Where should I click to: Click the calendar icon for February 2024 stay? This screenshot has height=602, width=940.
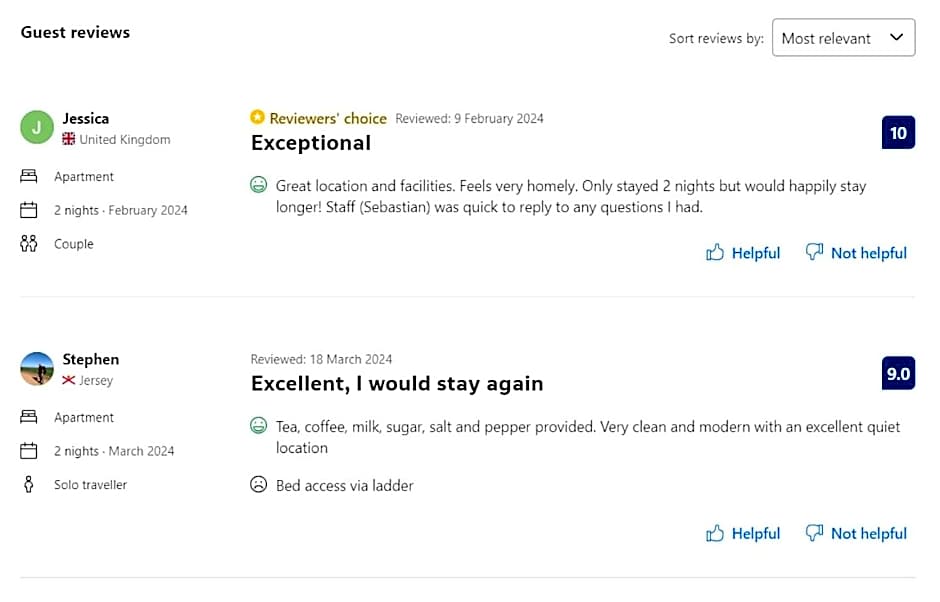29,210
